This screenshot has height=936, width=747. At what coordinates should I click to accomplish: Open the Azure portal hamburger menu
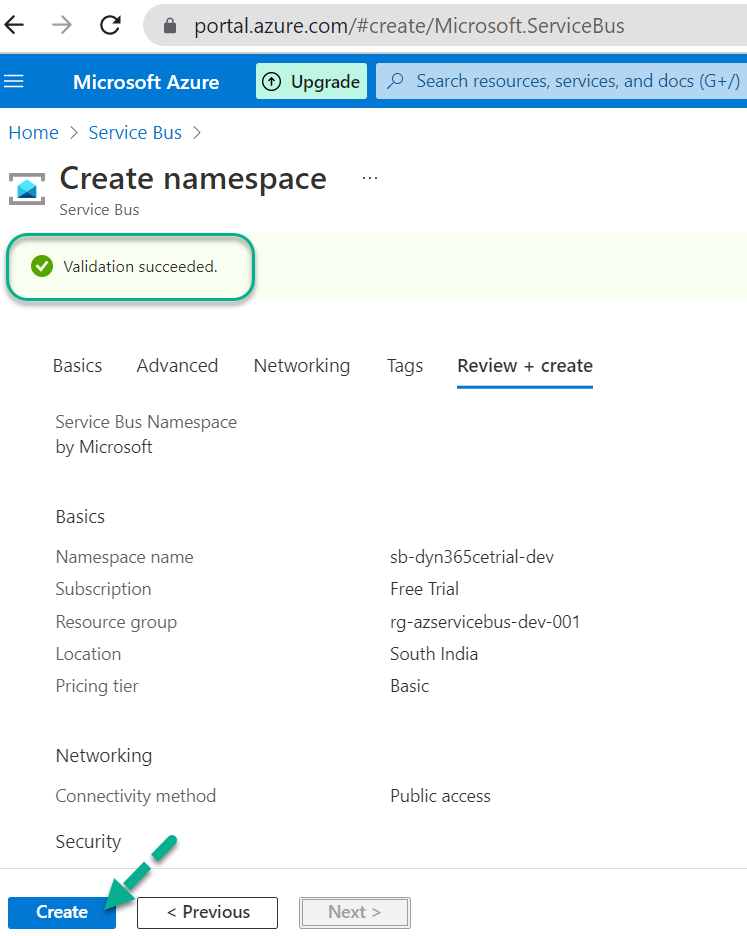point(15,81)
